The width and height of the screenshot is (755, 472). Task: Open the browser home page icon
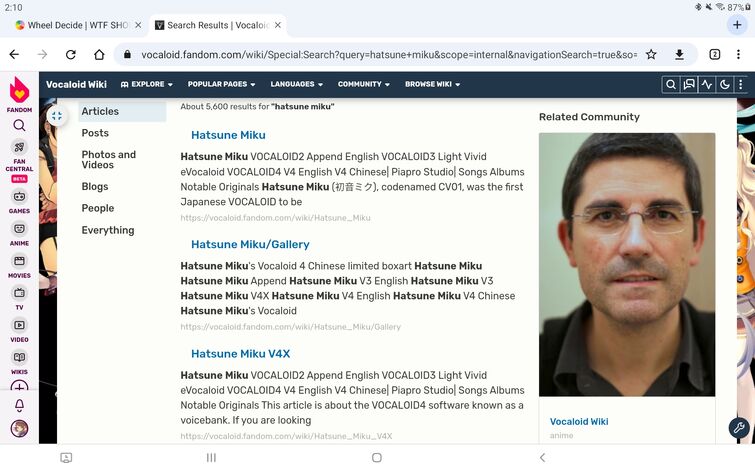pos(99,54)
